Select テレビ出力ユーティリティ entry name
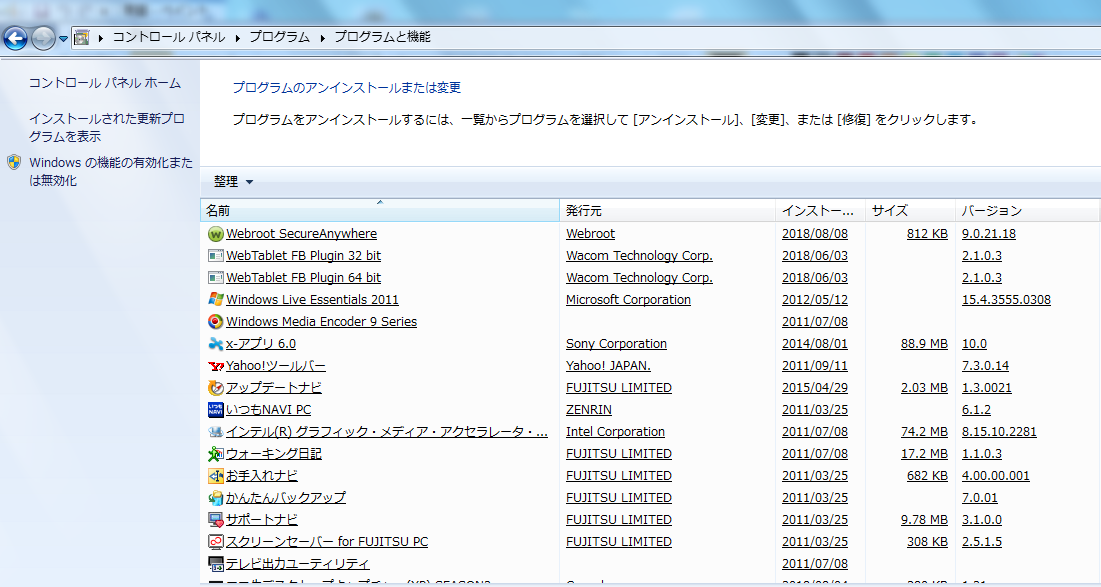The width and height of the screenshot is (1101, 587). (x=298, y=564)
